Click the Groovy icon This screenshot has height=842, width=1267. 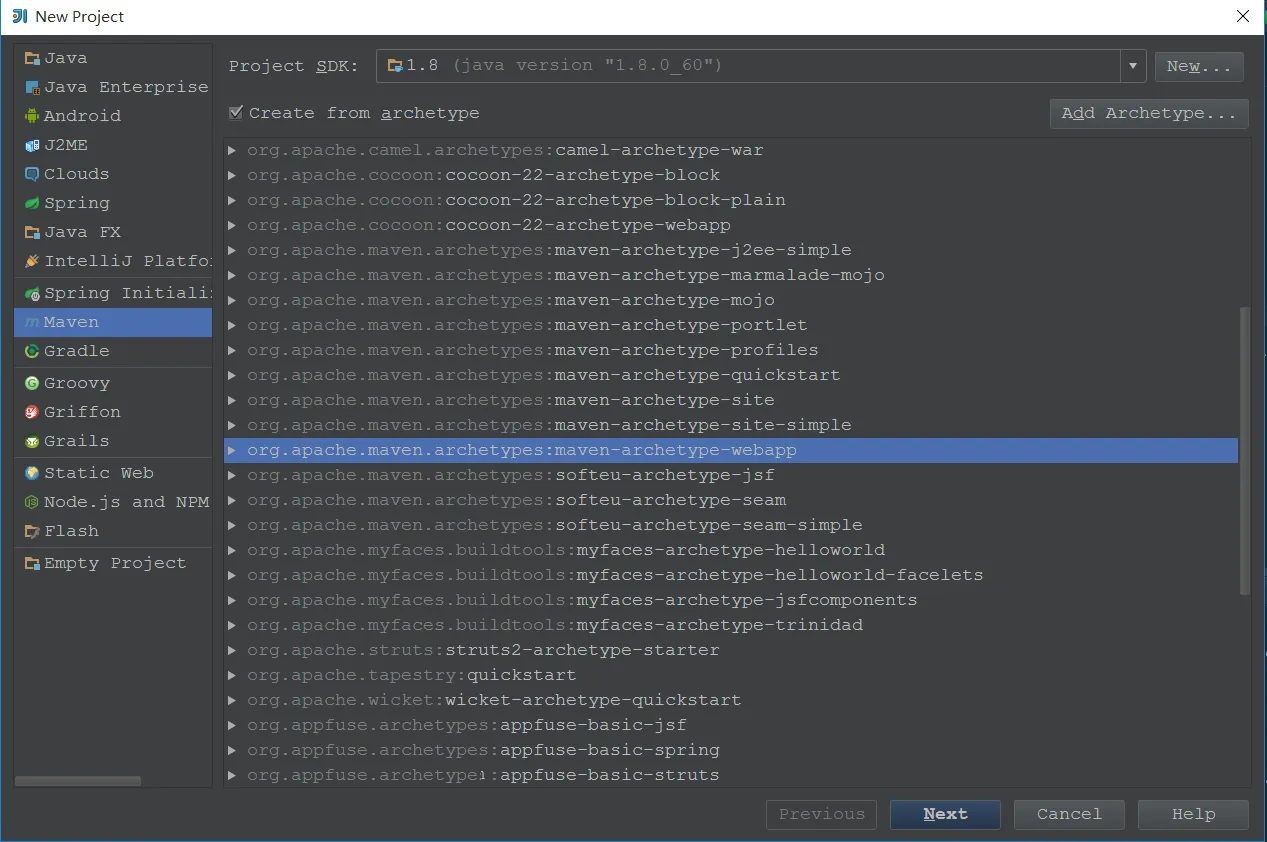coord(32,383)
